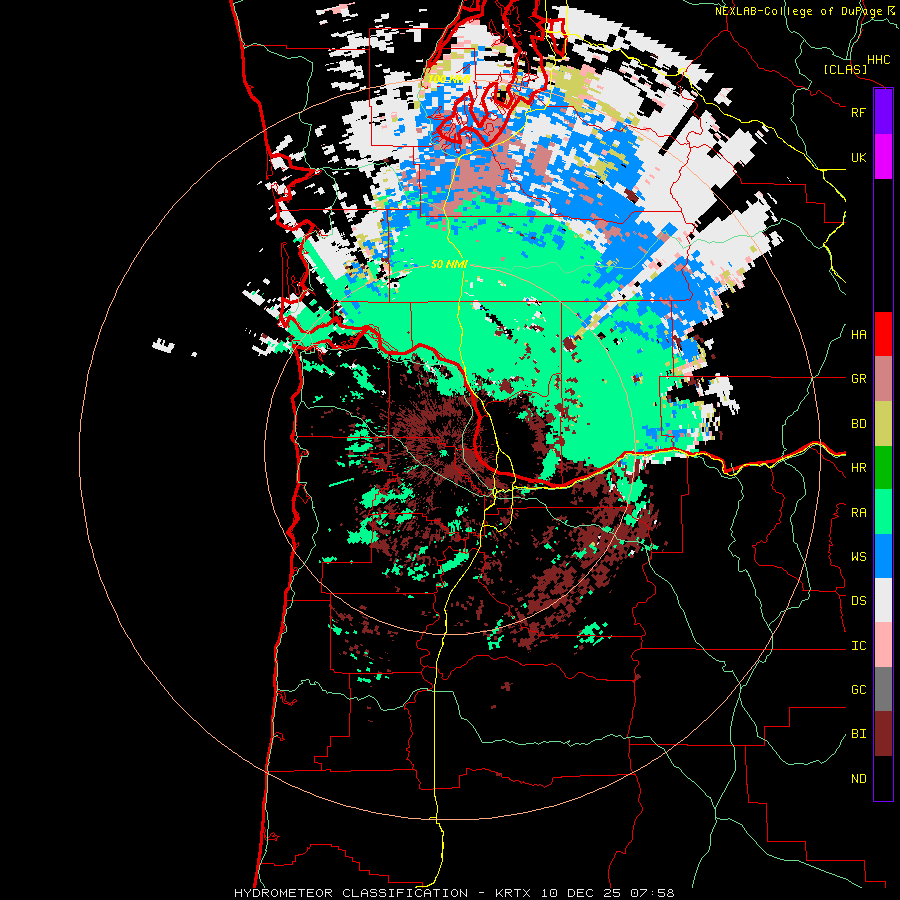900x900 pixels.
Task: Click the GR dusty-pink legend swatch
Action: click(883, 379)
